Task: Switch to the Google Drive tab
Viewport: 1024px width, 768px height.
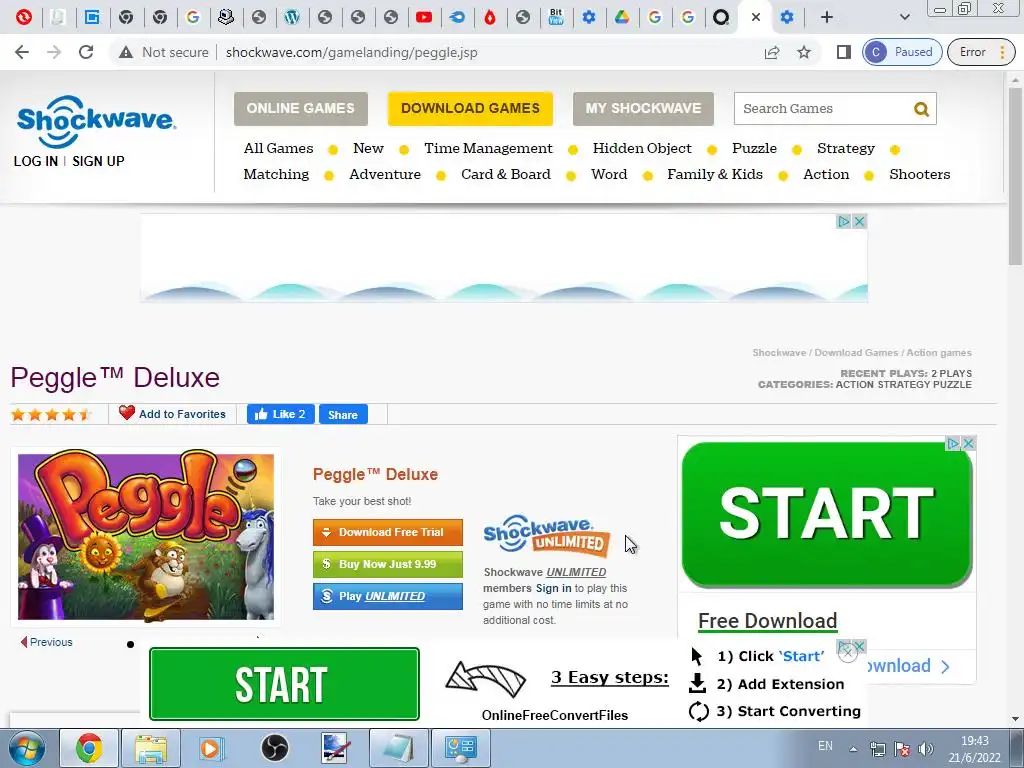Action: 622,17
